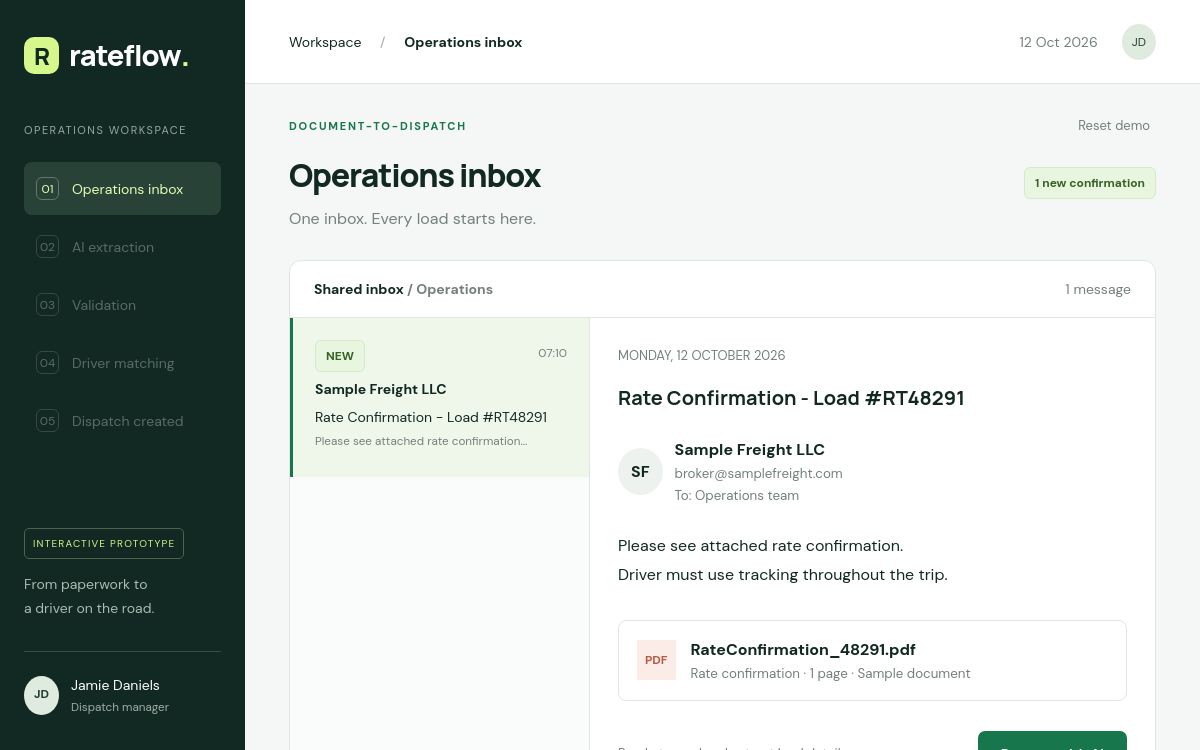1200x750 pixels.
Task: Click the 03 step number badge
Action: (x=47, y=305)
